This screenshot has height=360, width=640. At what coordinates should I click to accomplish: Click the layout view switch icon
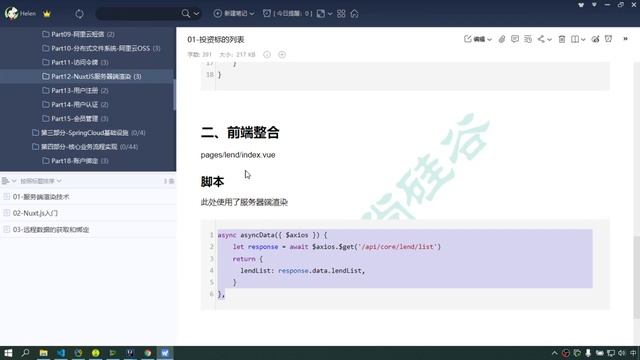point(321,13)
